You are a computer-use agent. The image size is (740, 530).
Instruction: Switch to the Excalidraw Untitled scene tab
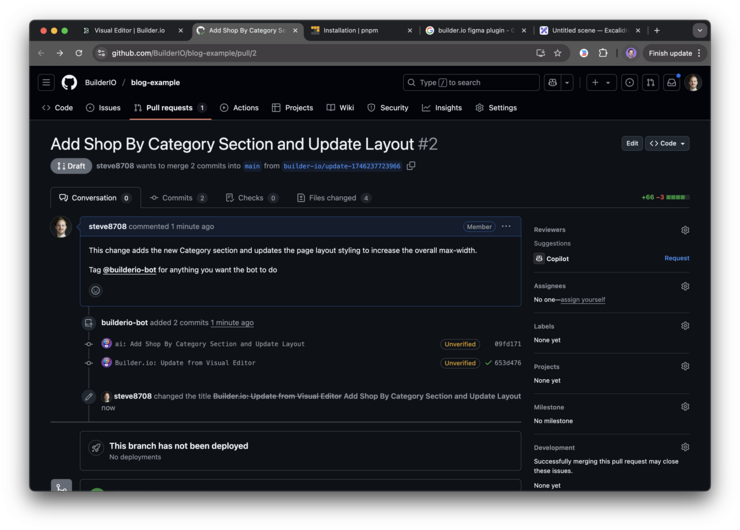(590, 30)
